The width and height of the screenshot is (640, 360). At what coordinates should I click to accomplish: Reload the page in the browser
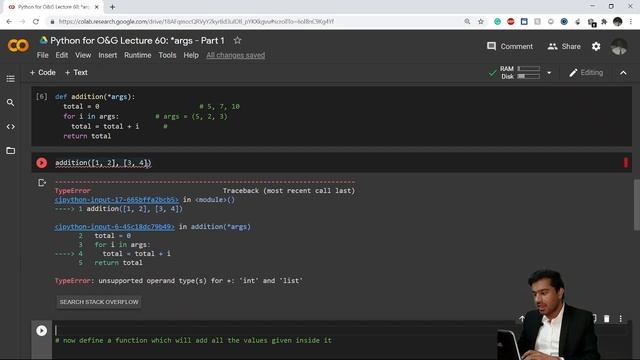pos(36,22)
